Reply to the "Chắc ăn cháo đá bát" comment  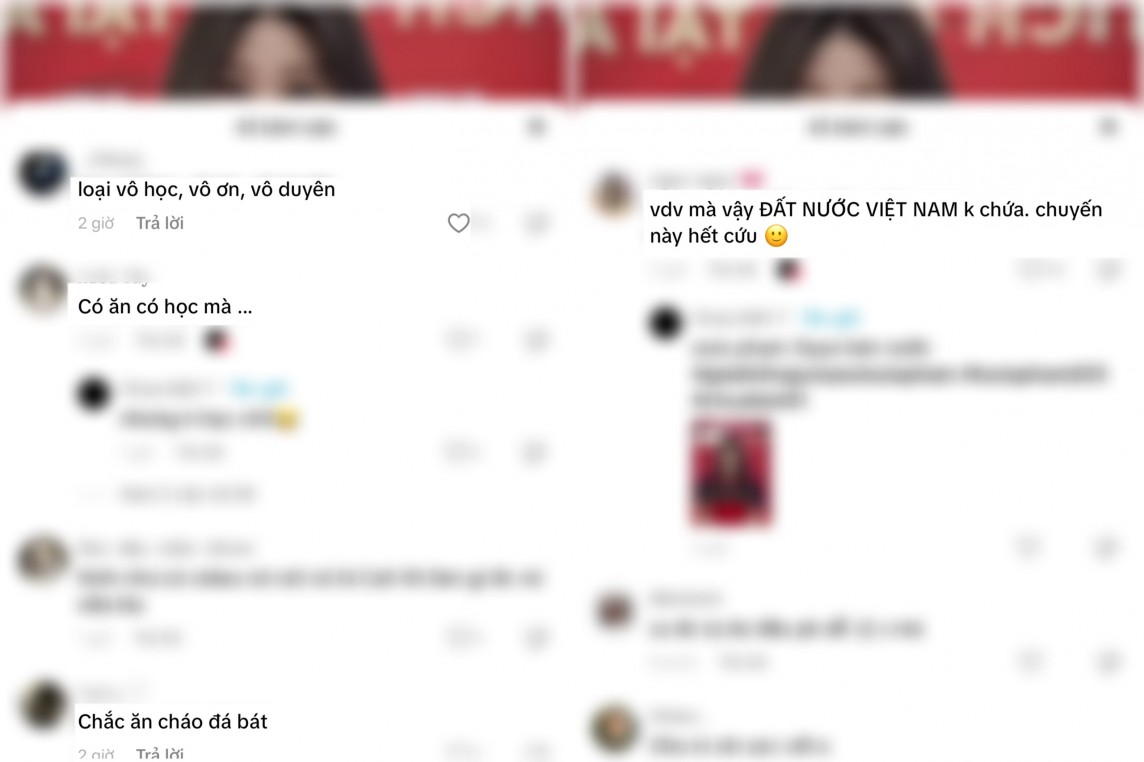coord(159,753)
